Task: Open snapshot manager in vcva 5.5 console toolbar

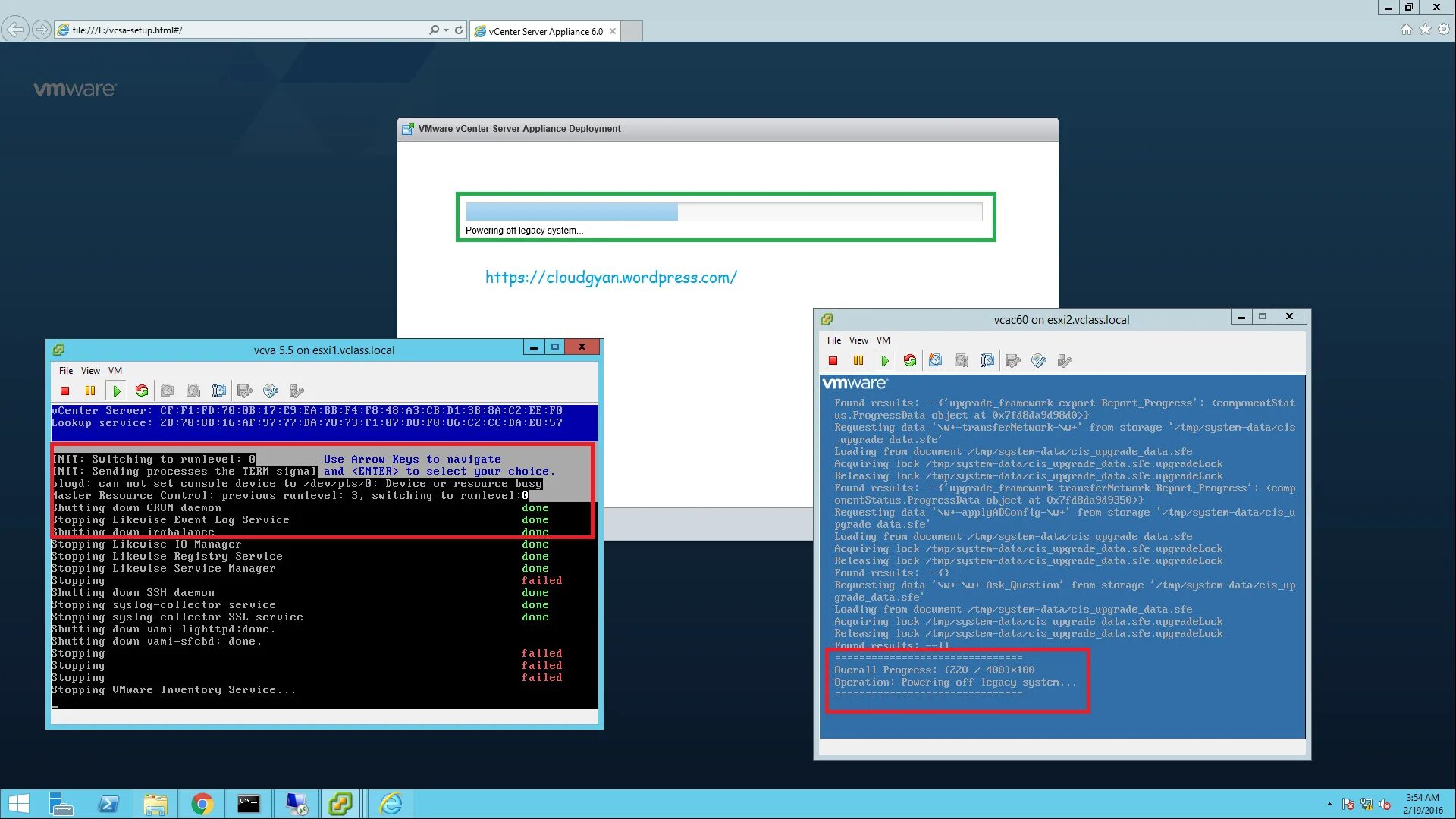Action: pyautogui.click(x=219, y=391)
